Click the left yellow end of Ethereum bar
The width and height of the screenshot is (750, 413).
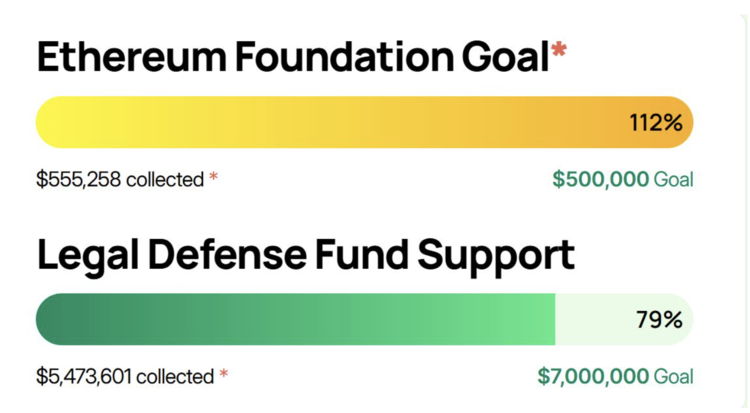(57, 122)
